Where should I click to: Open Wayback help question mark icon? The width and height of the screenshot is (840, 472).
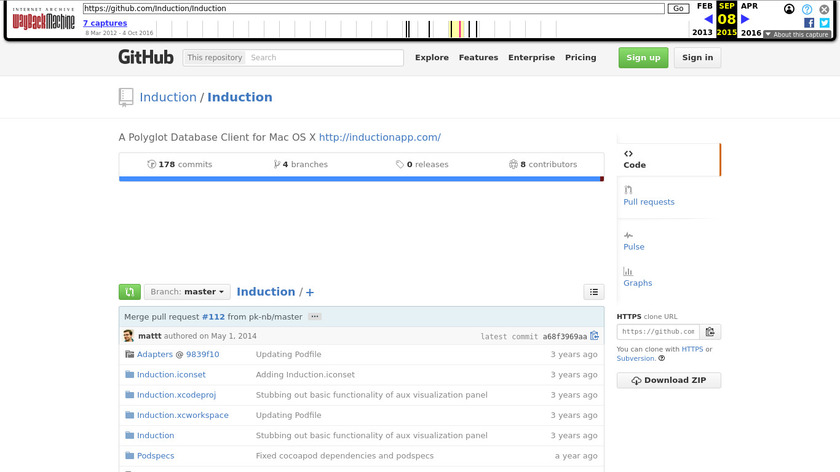click(x=807, y=9)
